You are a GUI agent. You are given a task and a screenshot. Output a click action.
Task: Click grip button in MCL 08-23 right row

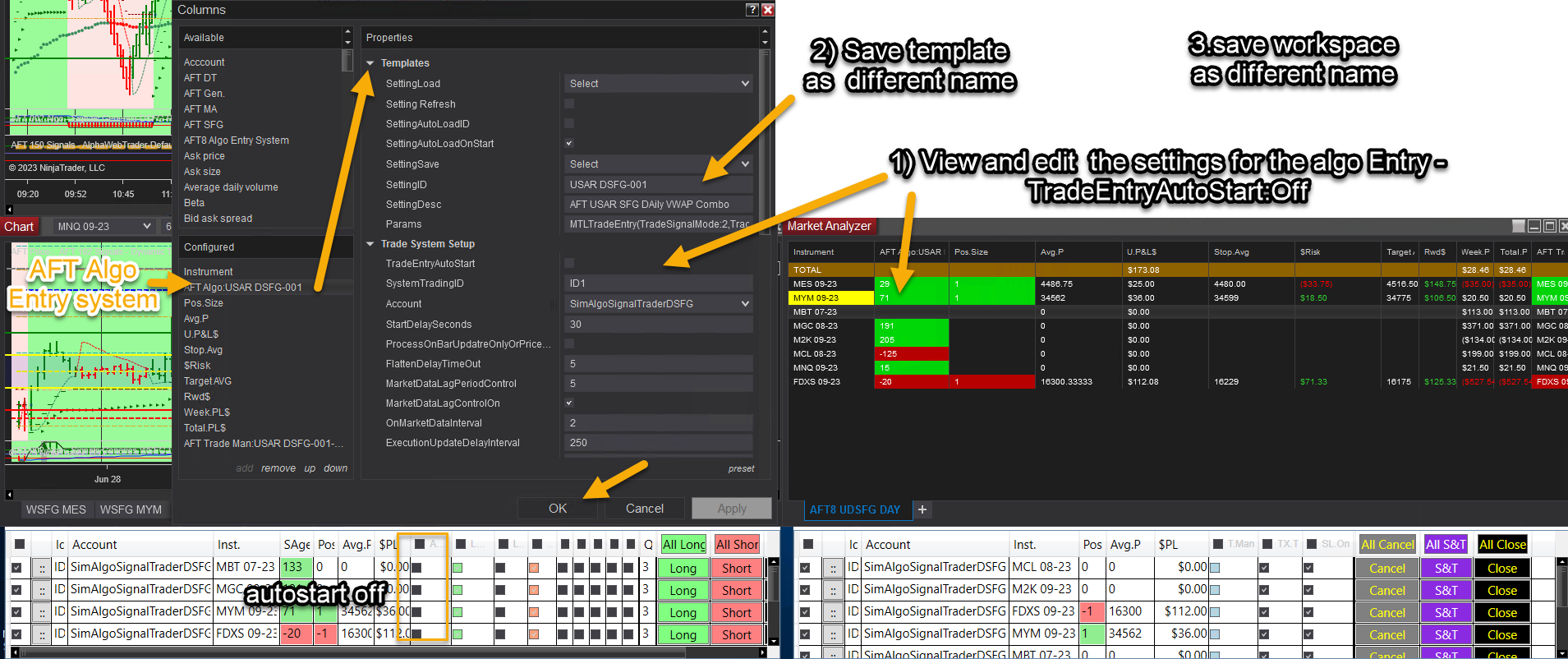pyautogui.click(x=833, y=568)
